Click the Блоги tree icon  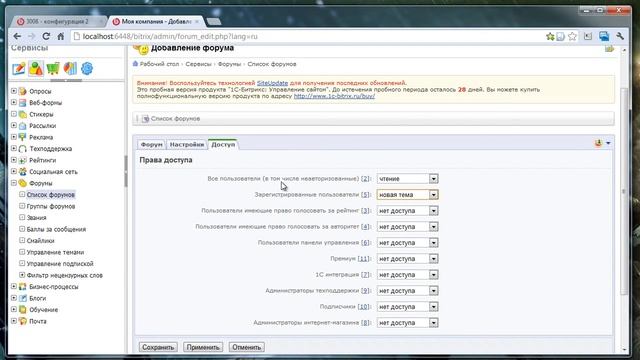tap(23, 298)
